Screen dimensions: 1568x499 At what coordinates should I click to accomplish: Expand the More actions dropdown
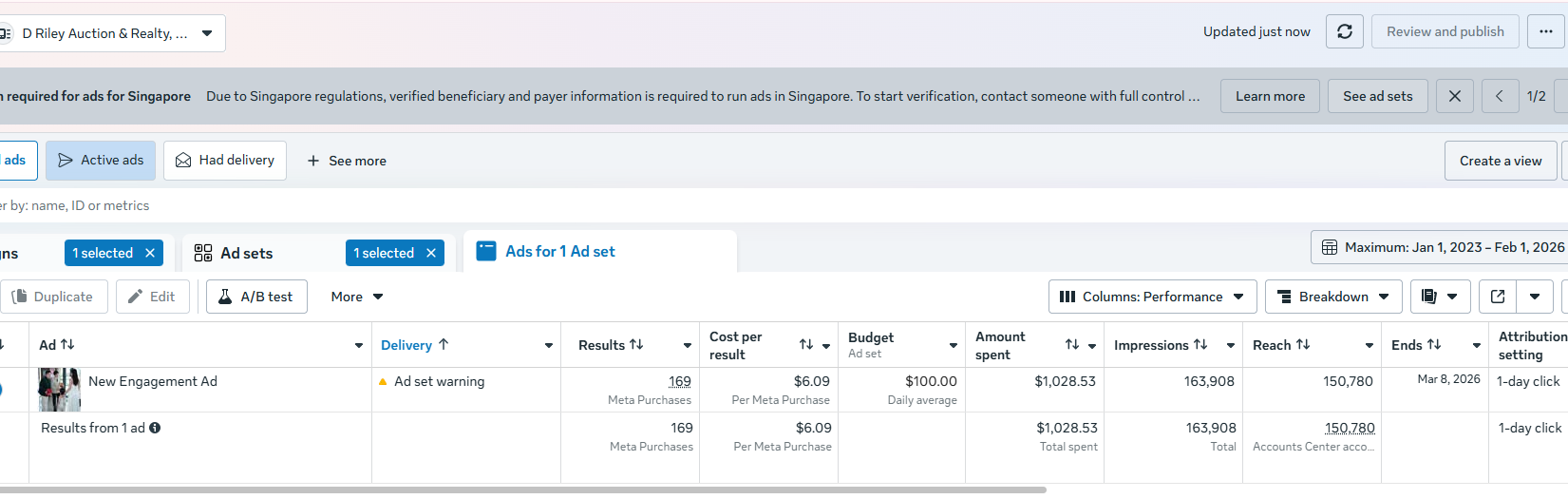357,297
